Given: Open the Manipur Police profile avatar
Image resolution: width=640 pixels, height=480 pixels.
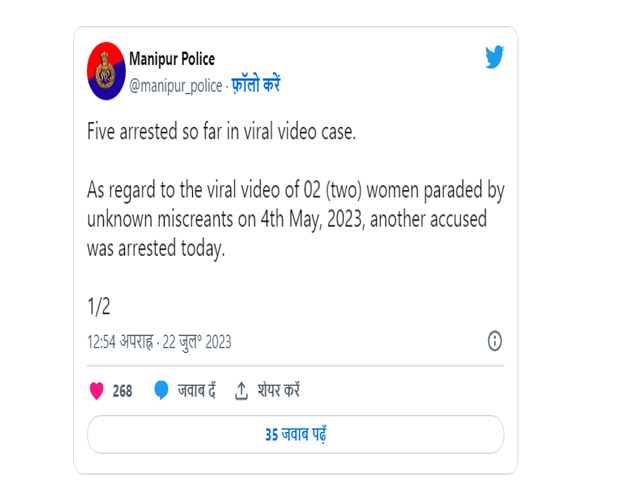Looking at the screenshot, I should (106, 71).
